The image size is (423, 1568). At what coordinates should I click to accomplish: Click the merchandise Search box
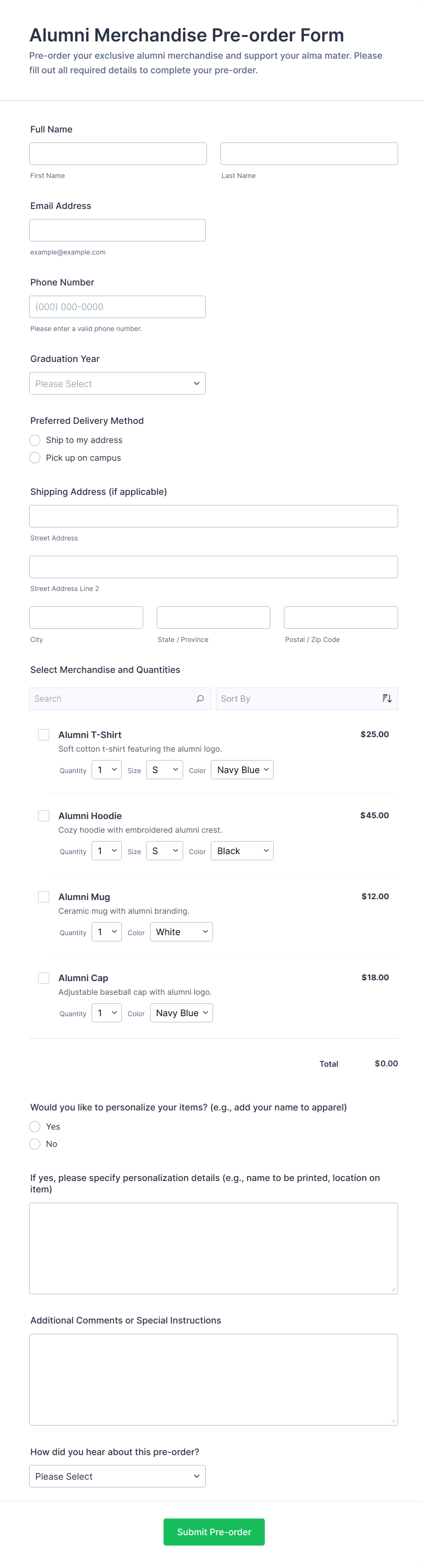(x=112, y=699)
